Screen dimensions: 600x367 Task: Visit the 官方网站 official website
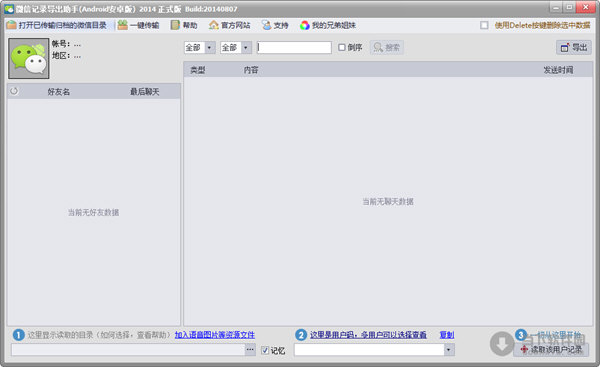[x=229, y=25]
